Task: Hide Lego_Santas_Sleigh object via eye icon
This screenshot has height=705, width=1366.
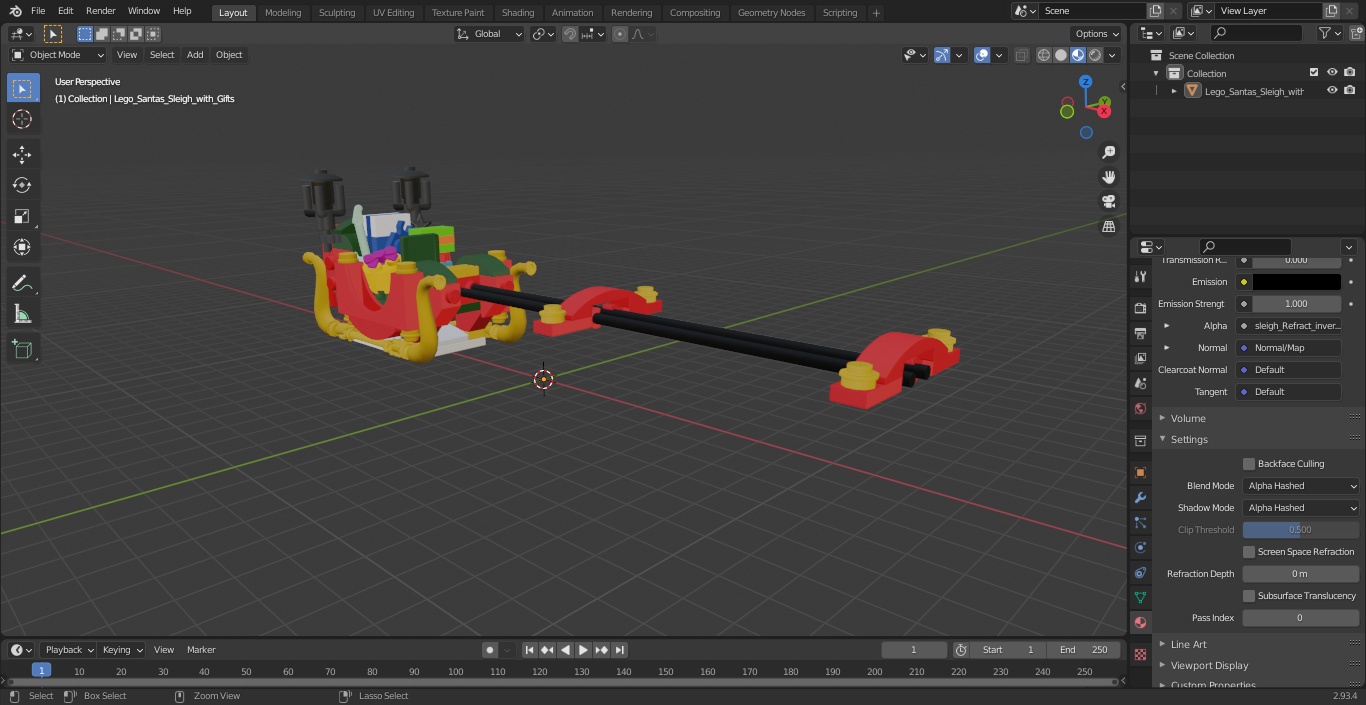Action: 1332,91
